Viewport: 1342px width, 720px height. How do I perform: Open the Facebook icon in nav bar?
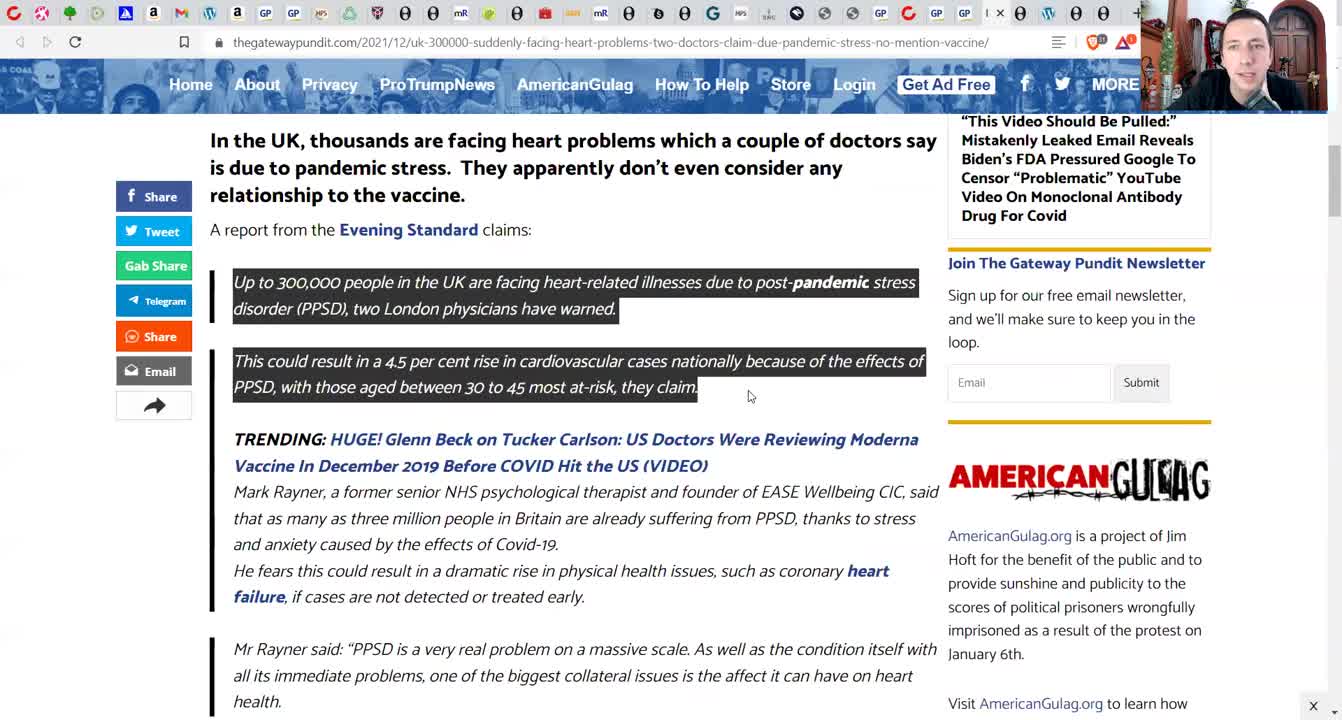1025,84
